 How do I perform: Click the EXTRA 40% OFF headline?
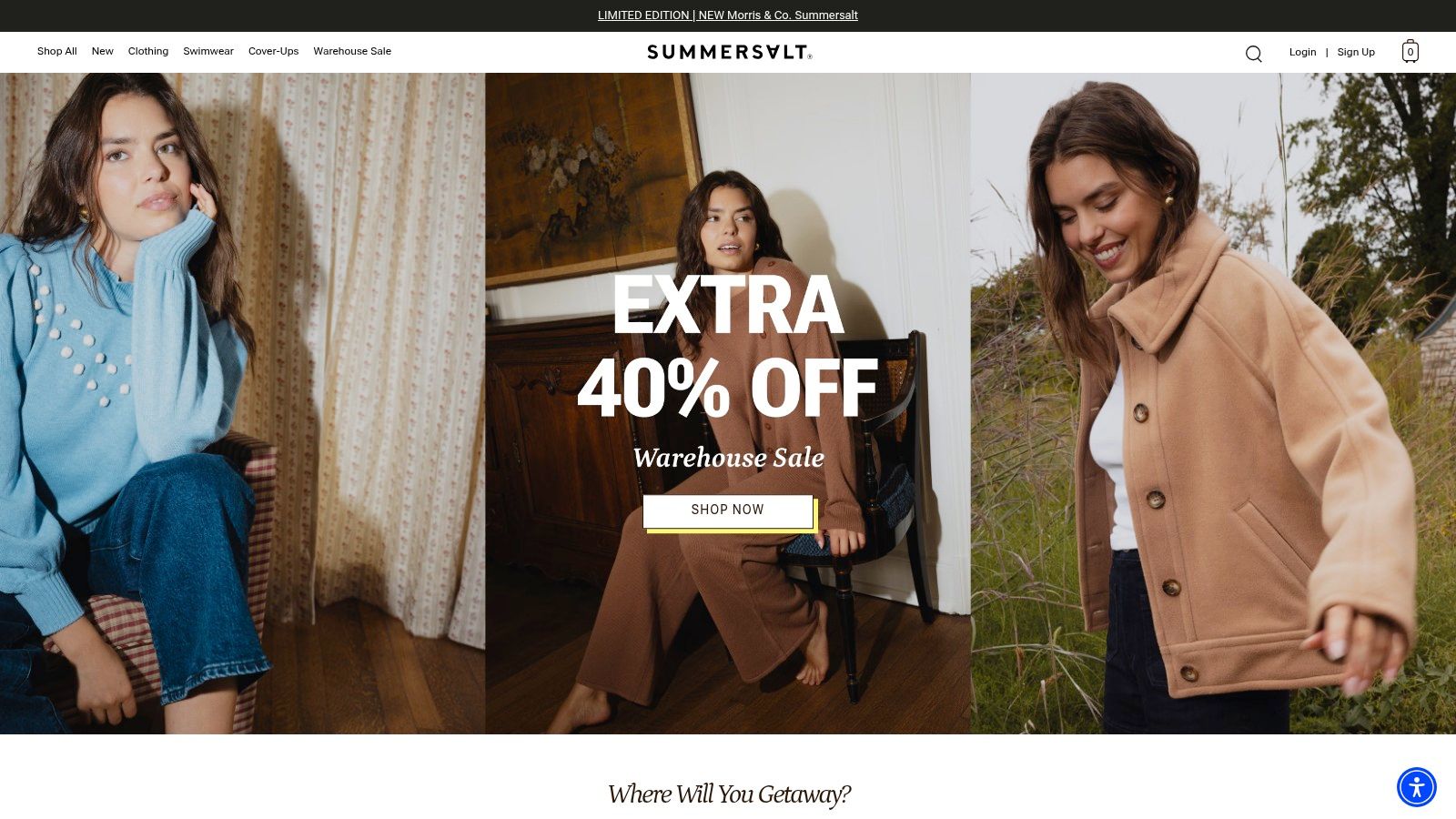[728, 346]
